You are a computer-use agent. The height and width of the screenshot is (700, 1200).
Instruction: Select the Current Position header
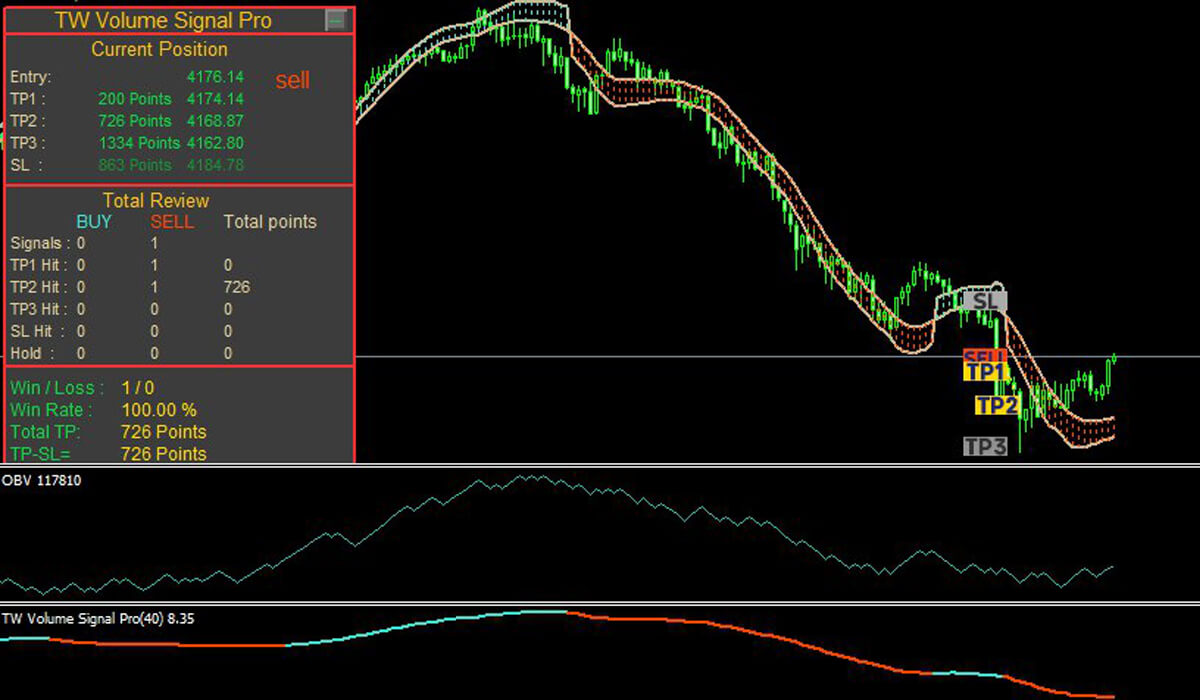coord(160,49)
